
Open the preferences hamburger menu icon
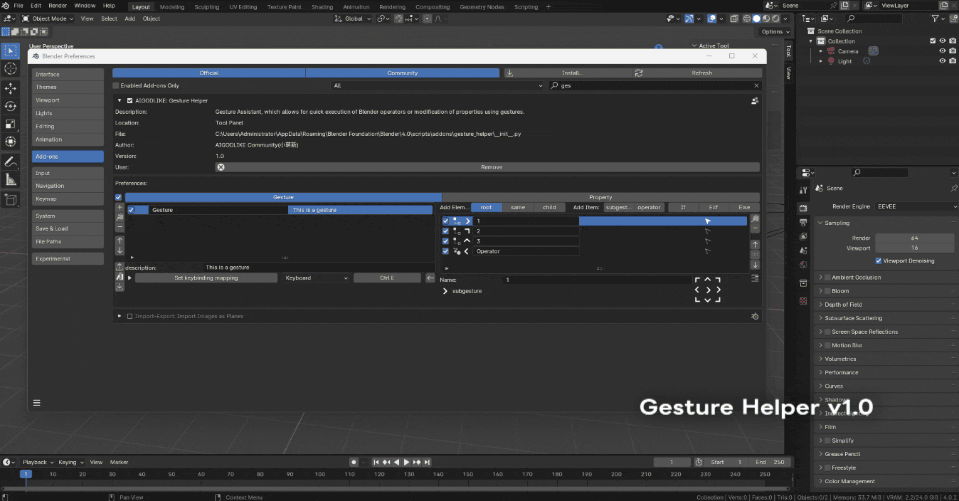[37, 403]
